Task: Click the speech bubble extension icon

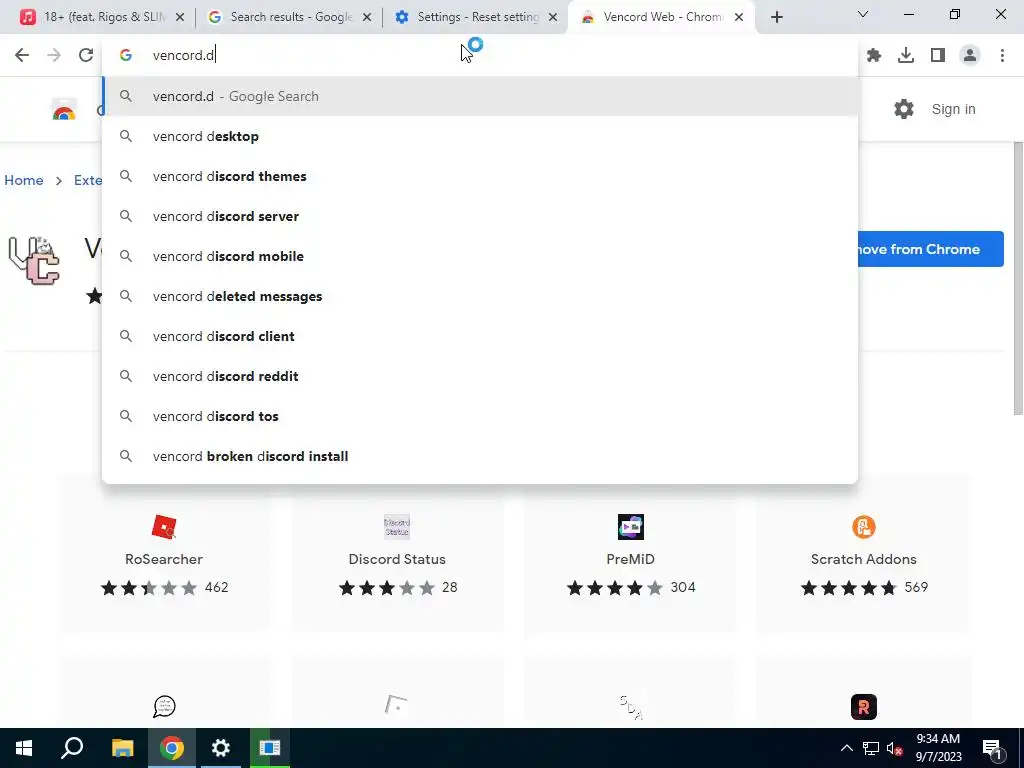Action: pos(164,707)
